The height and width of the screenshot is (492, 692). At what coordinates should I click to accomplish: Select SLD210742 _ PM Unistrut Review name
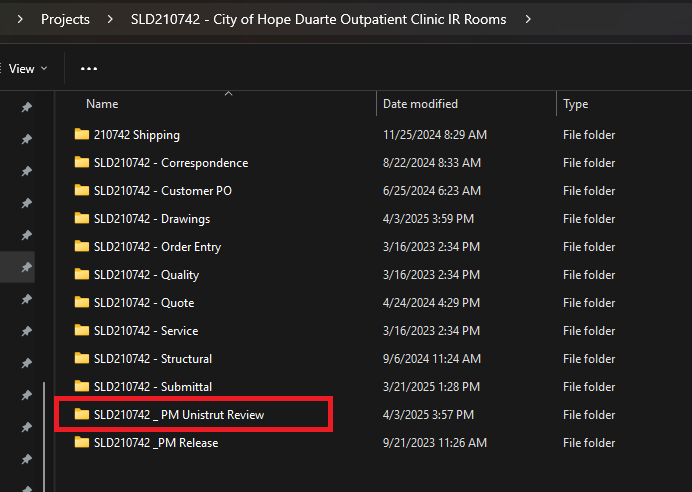[x=179, y=415]
